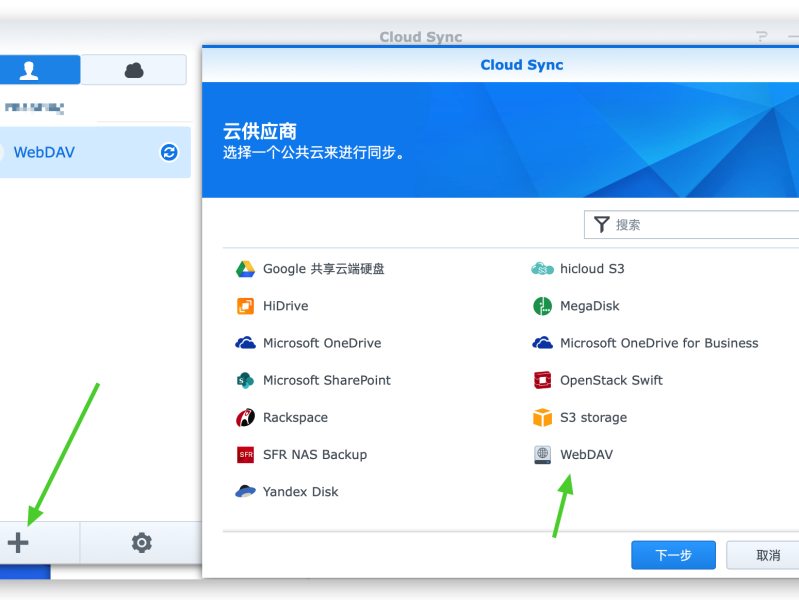This screenshot has width=799, height=600.
Task: Select MegaDisk provider
Action: 590,306
